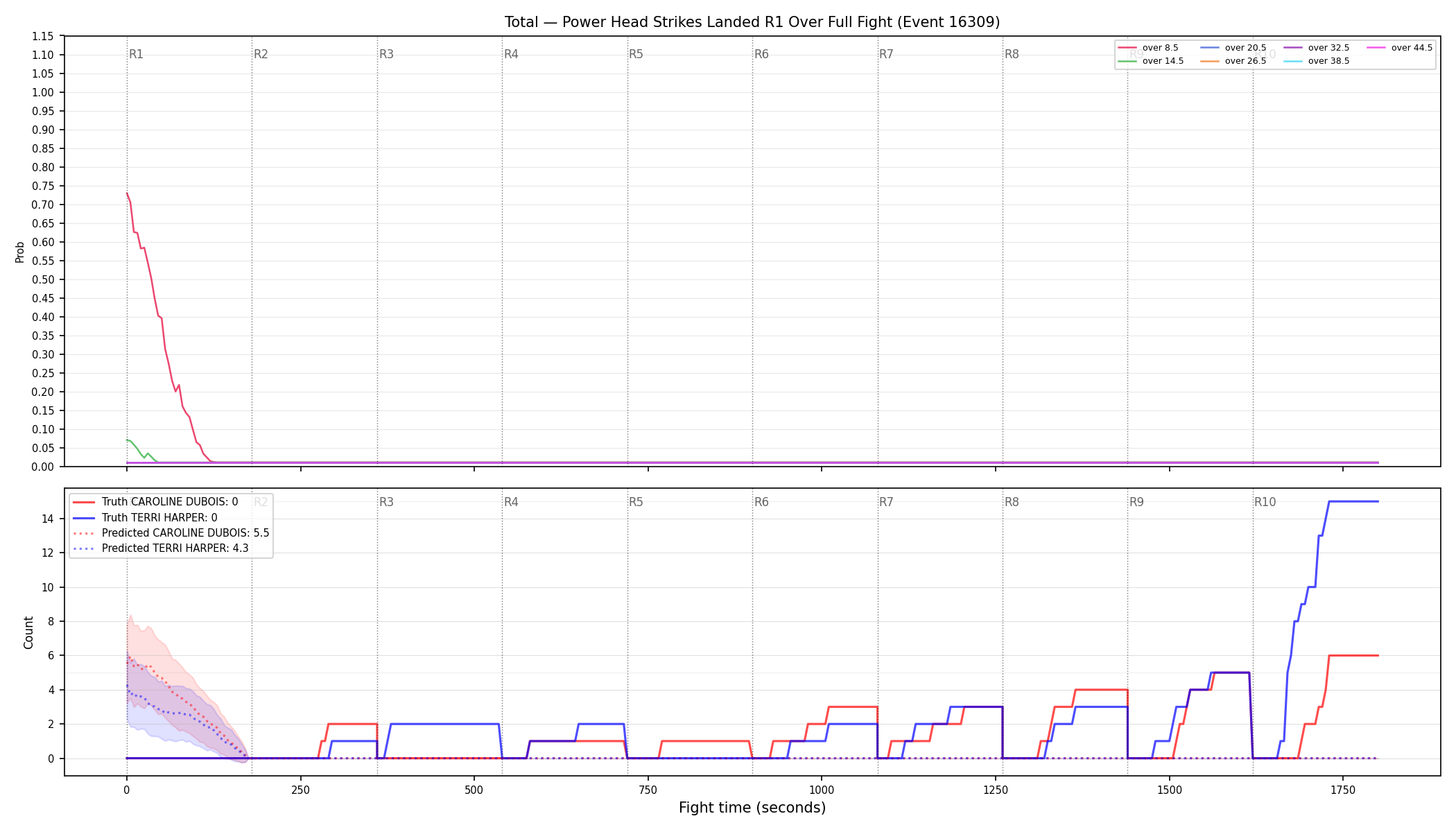Click 'Truth CAROLINE DUBOIS: 0' legend entry
The image size is (1456, 832).
point(155,502)
